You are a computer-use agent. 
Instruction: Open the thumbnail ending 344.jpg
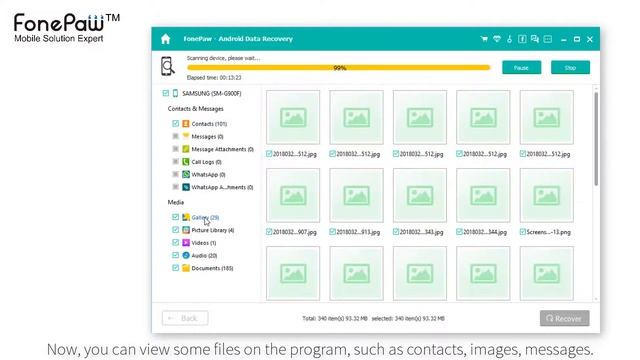pos(483,196)
